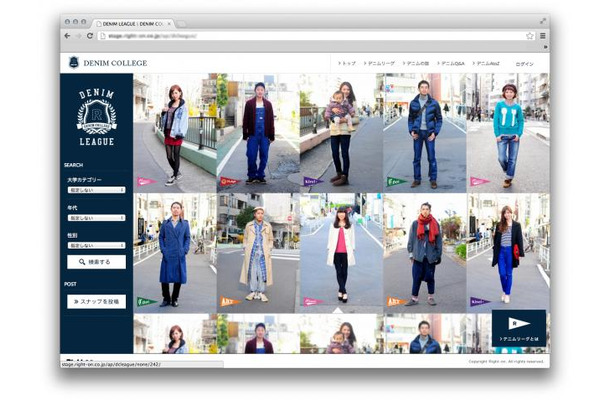This screenshot has width=610, height=400.
Task: Open the man with the red scarf snapshot
Action: [425, 253]
